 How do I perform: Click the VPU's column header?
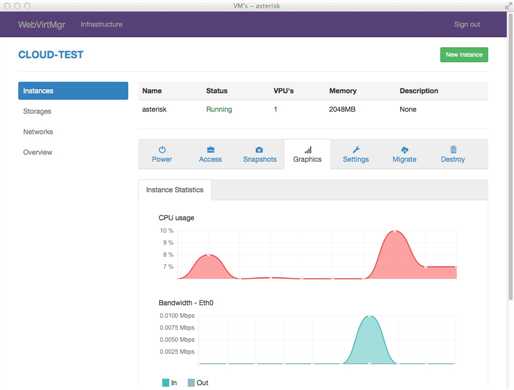click(283, 91)
